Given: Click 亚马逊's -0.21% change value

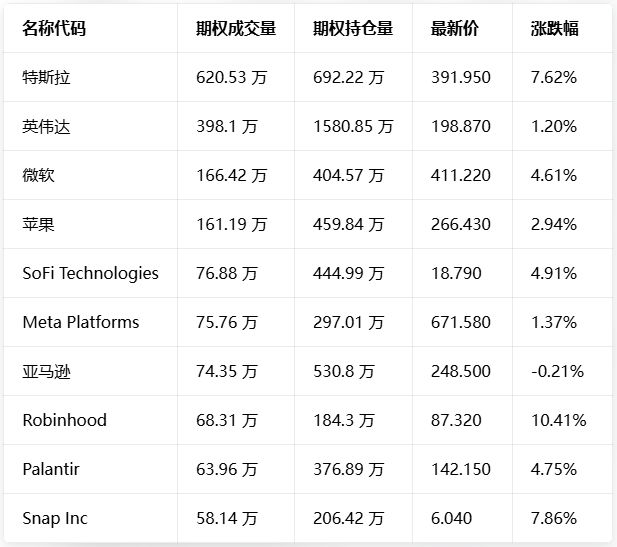Looking at the screenshot, I should [557, 371].
